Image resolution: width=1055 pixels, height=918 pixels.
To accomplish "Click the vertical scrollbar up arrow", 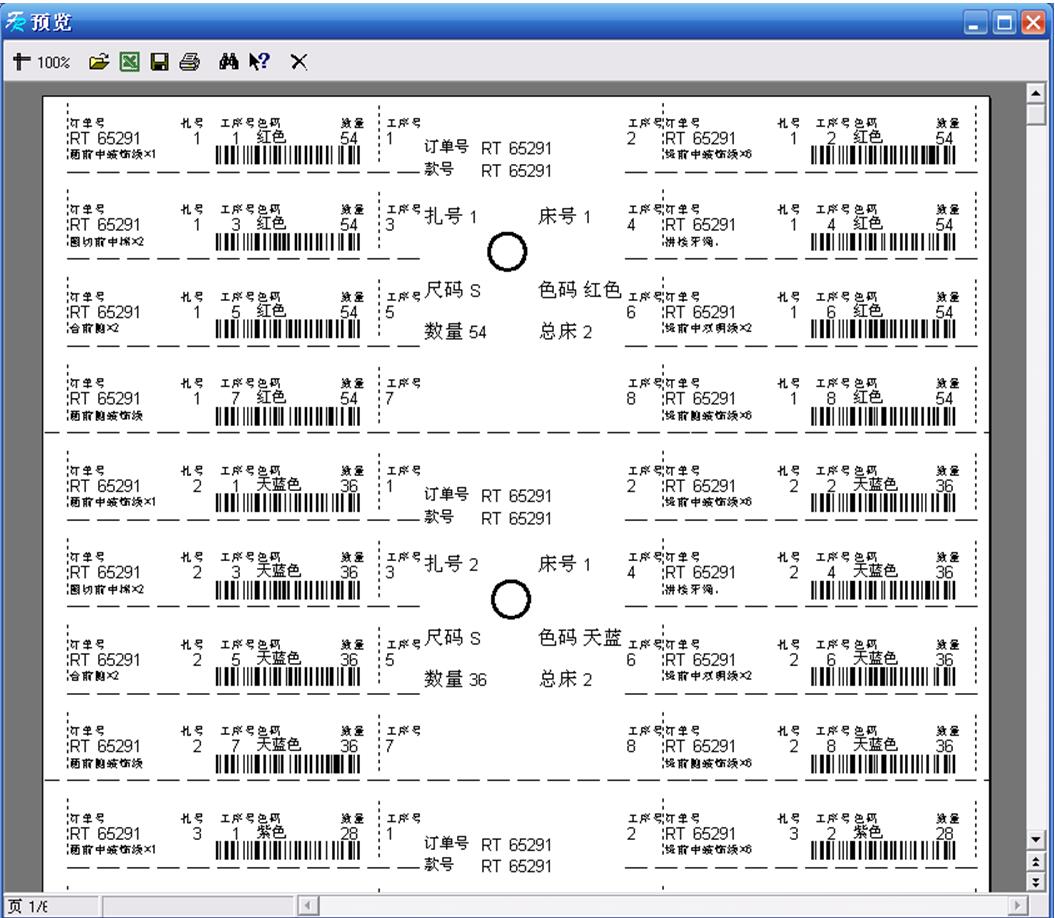I will (1037, 93).
